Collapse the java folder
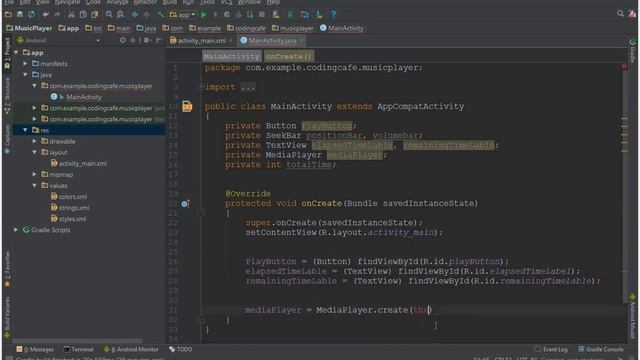640x360 pixels. 25,75
